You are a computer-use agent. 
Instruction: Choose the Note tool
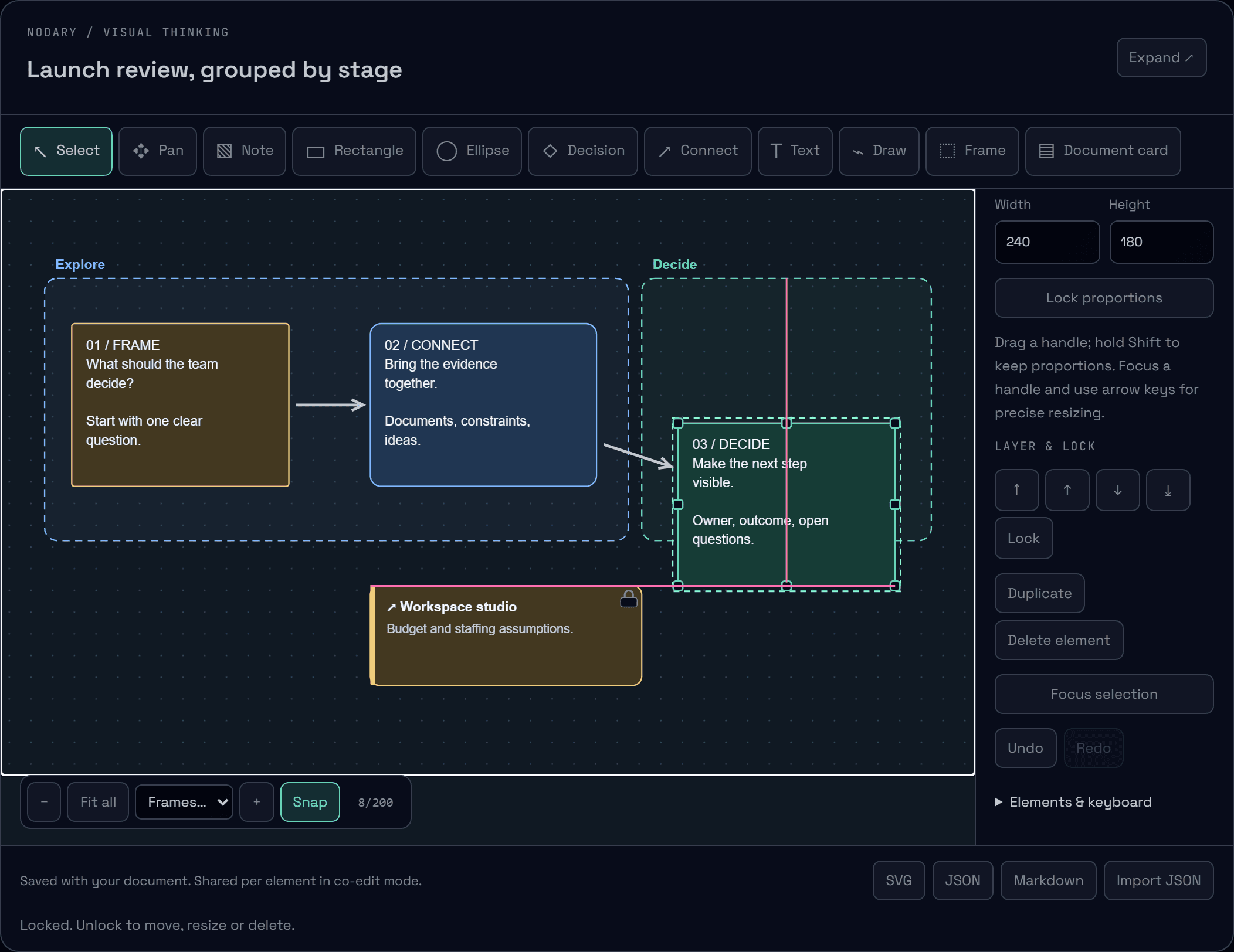click(245, 151)
